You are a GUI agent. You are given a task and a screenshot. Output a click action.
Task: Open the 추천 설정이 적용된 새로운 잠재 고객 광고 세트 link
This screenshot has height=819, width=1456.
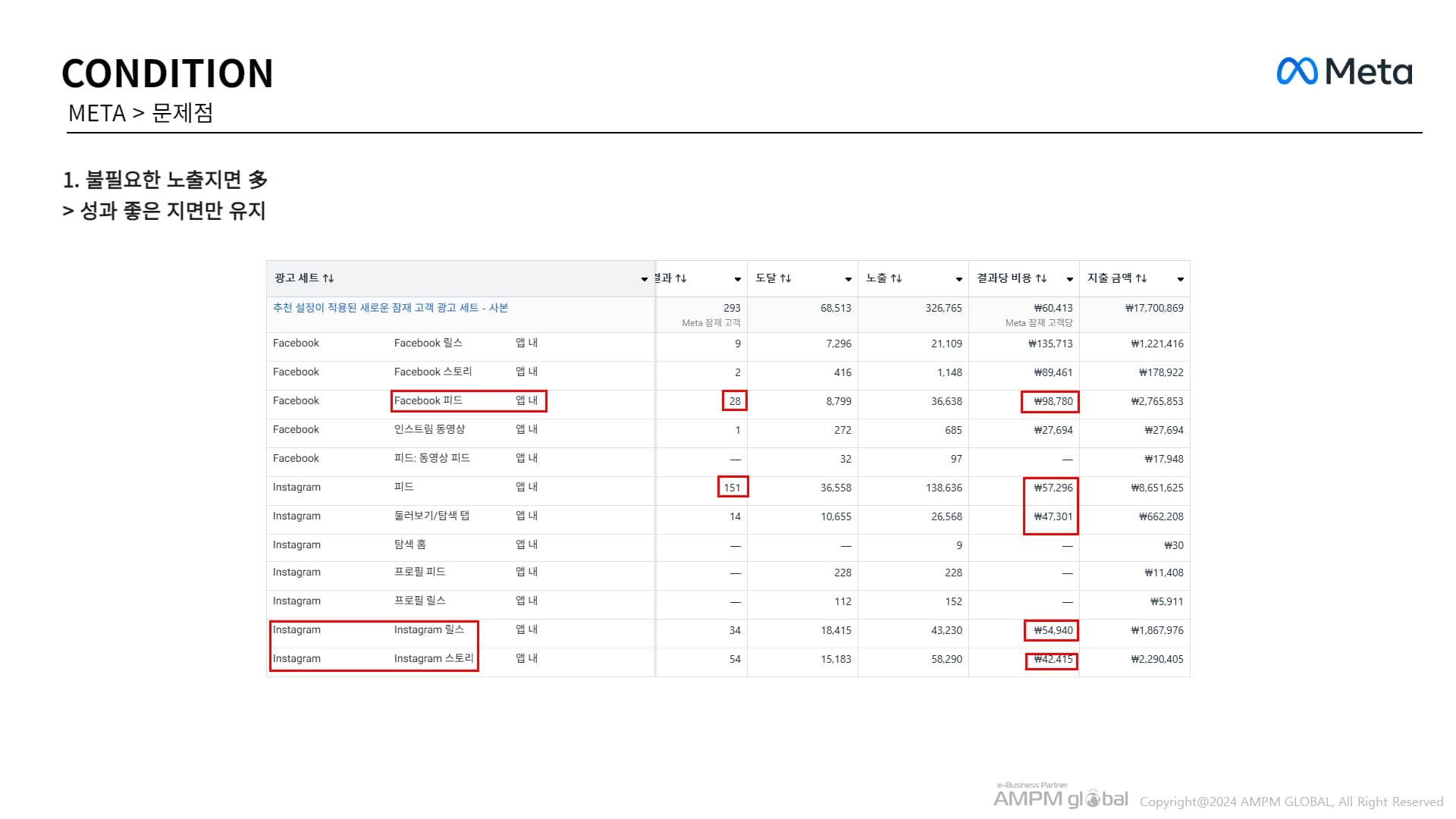click(x=391, y=307)
